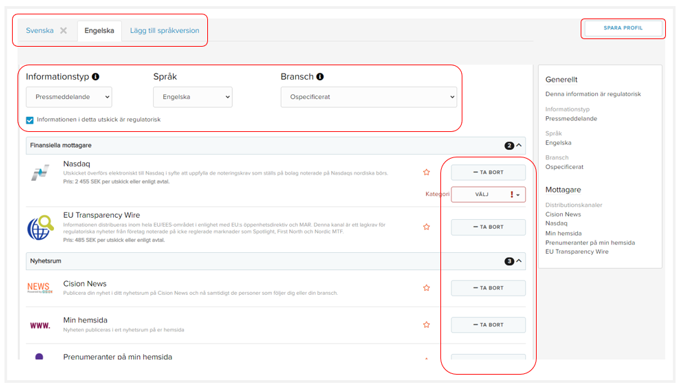Click the EU Transparency Wire title
Viewport: 680px width, 387px height.
pos(101,215)
